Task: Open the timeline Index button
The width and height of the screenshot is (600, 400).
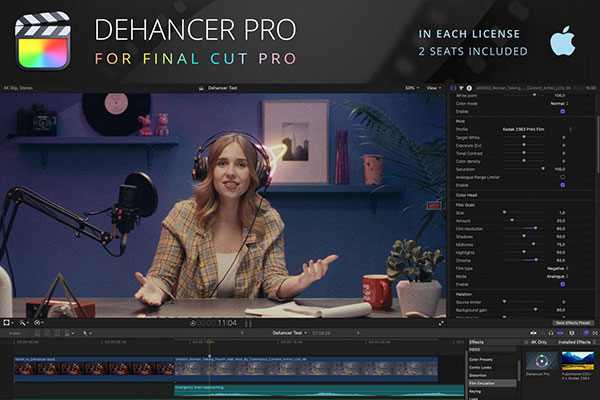Action: click(x=15, y=333)
